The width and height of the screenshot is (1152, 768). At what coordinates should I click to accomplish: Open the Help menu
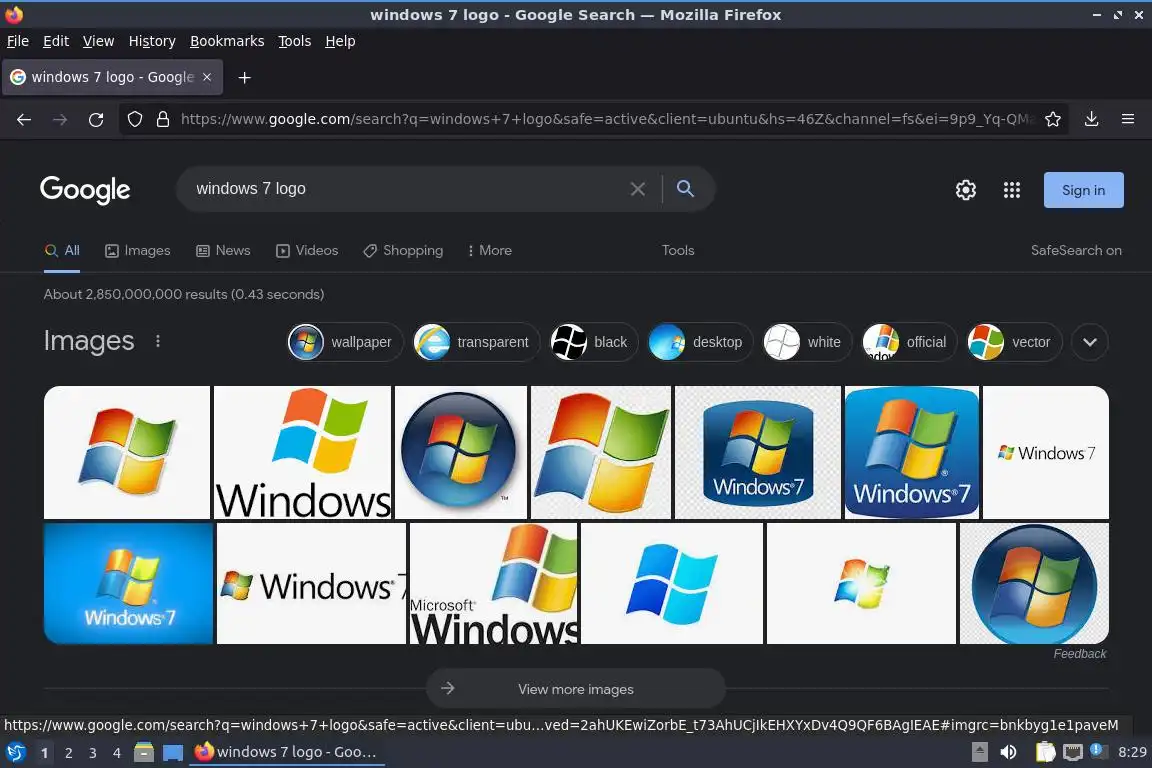(x=340, y=41)
